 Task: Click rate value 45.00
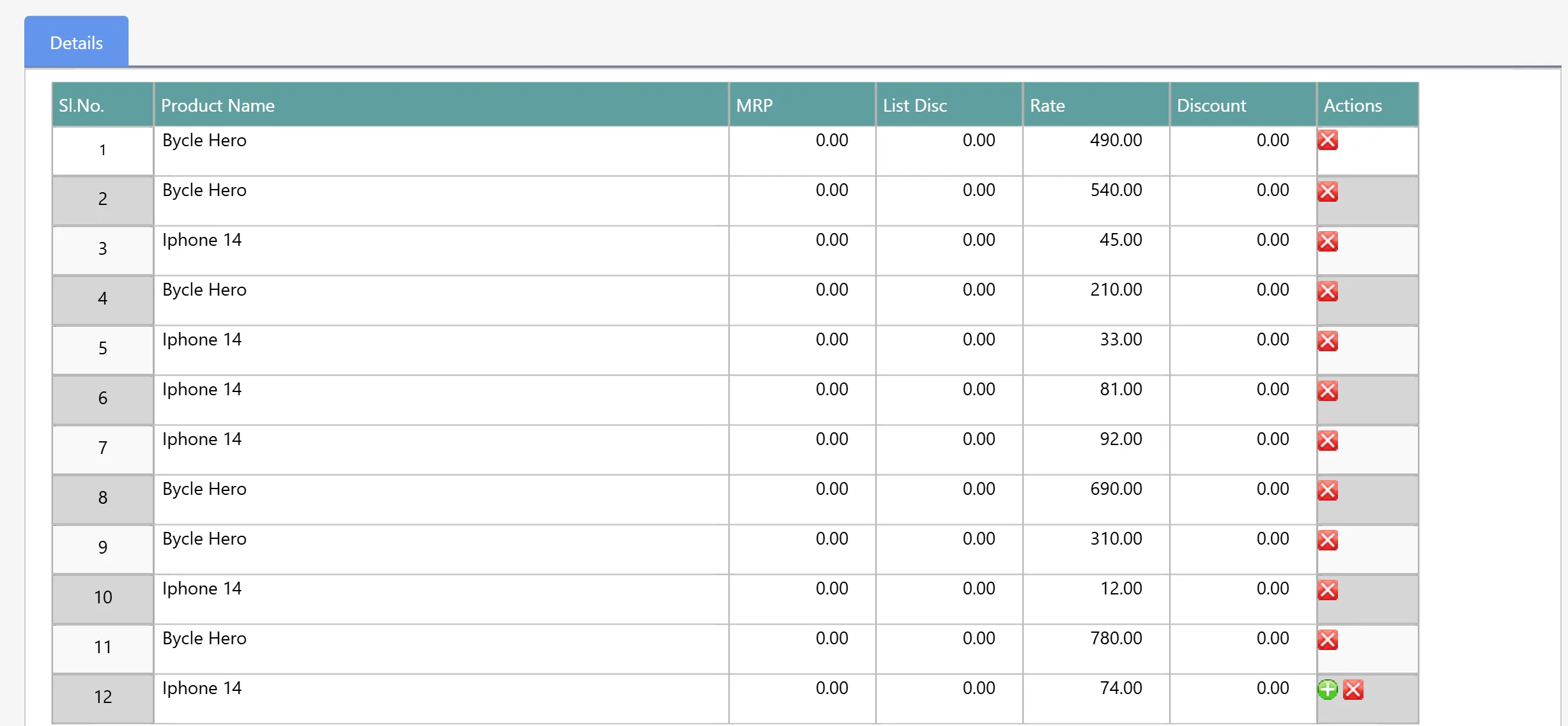click(1121, 239)
